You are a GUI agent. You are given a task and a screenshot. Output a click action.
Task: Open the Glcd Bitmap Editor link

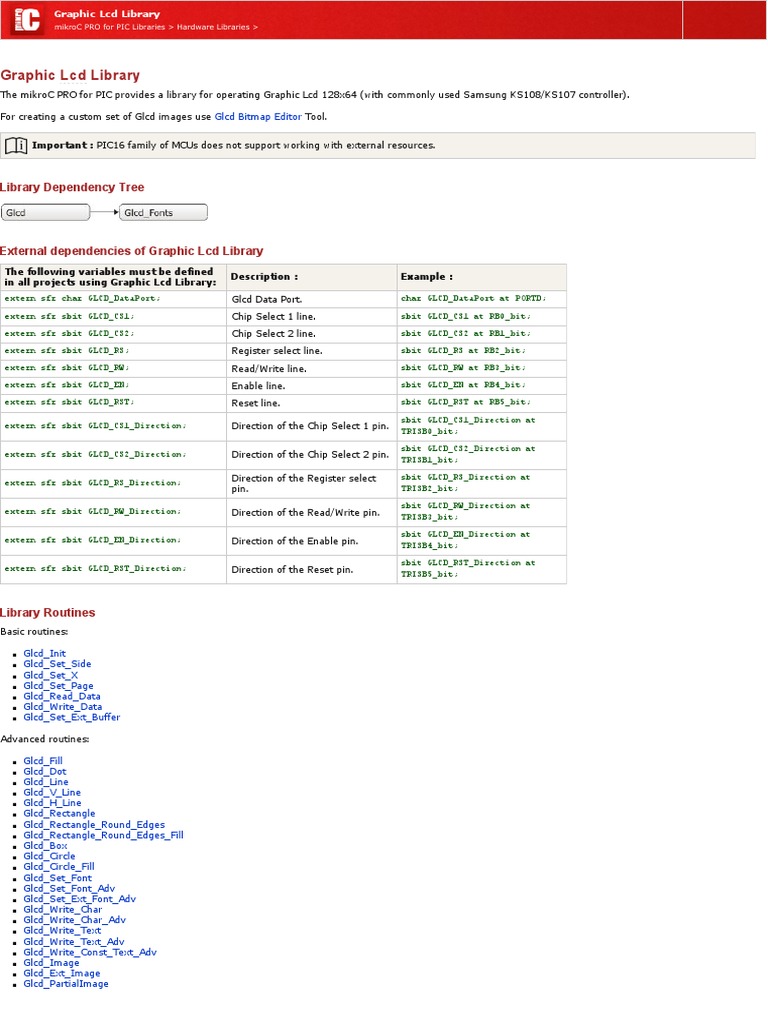click(x=258, y=117)
